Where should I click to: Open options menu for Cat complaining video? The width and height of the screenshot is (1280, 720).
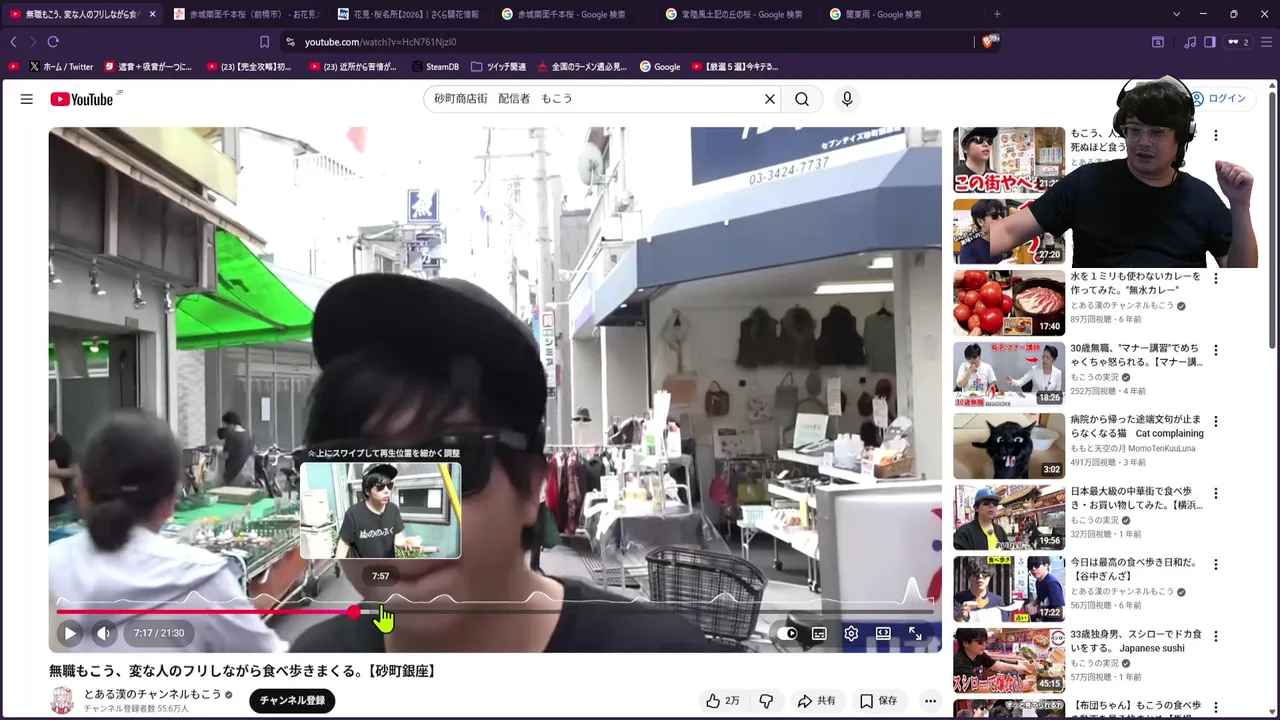(x=1216, y=422)
